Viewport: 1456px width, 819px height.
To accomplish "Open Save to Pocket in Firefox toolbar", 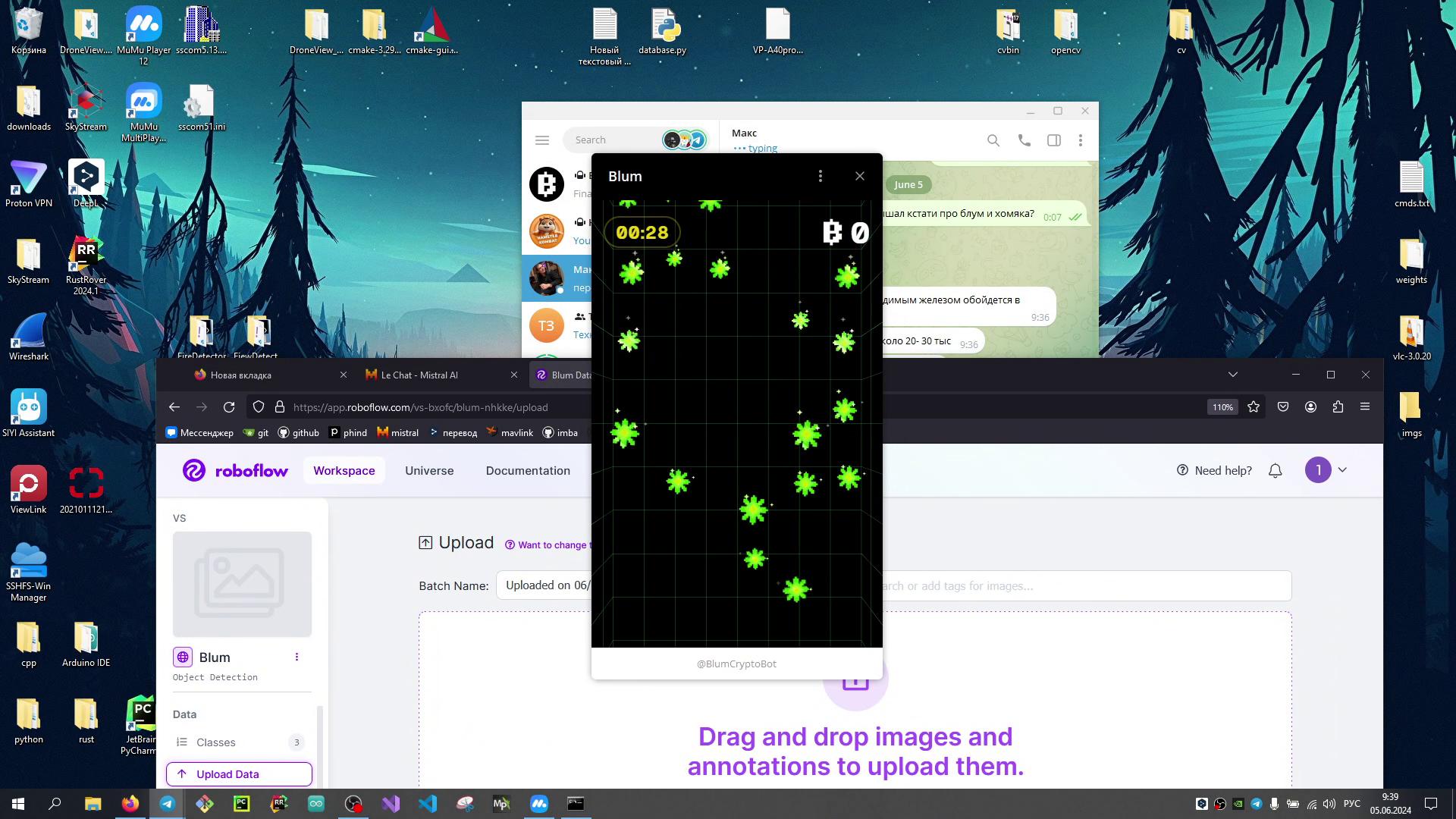I will [x=1283, y=407].
